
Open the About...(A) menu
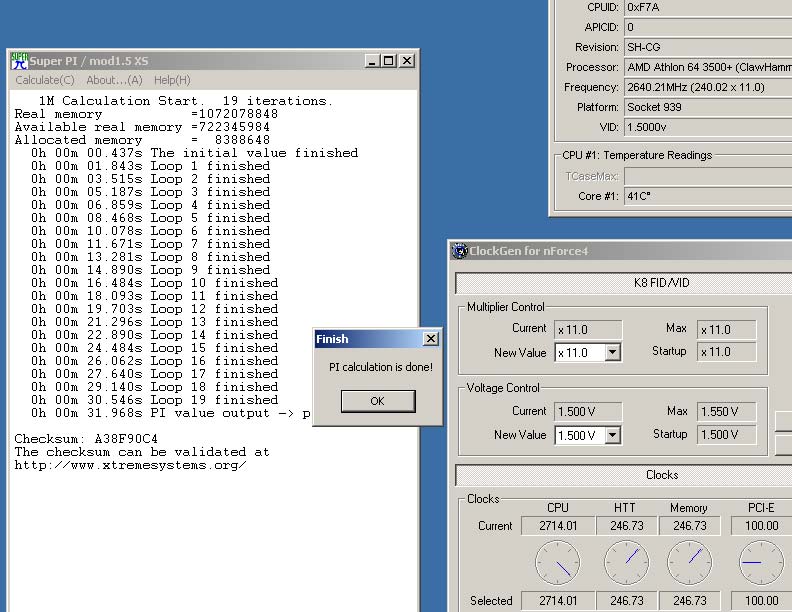coord(114,80)
